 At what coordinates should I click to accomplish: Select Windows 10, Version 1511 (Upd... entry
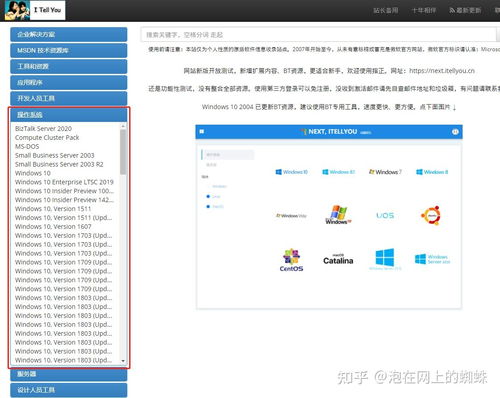[x=64, y=218]
